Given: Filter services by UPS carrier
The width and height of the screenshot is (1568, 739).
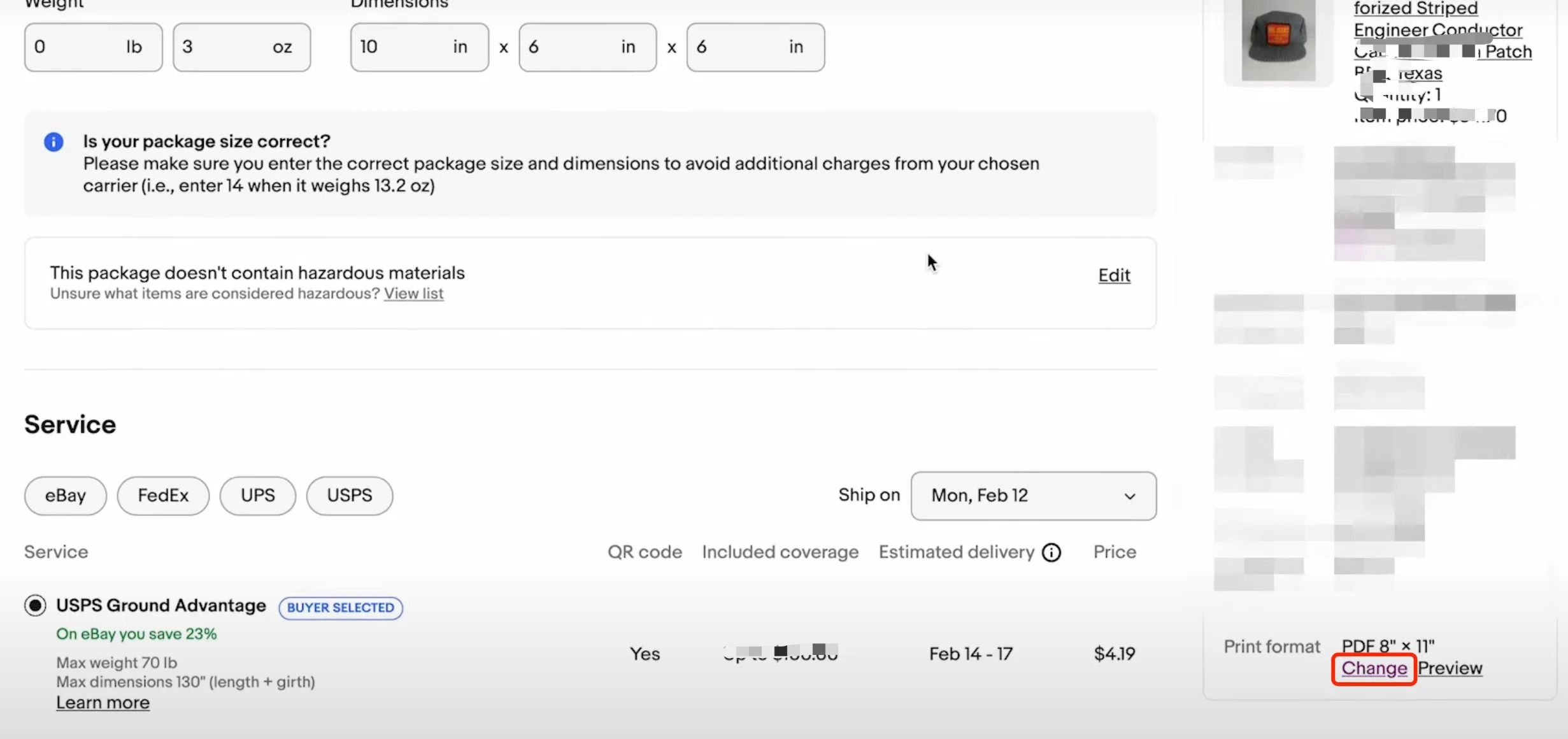Looking at the screenshot, I should (257, 496).
